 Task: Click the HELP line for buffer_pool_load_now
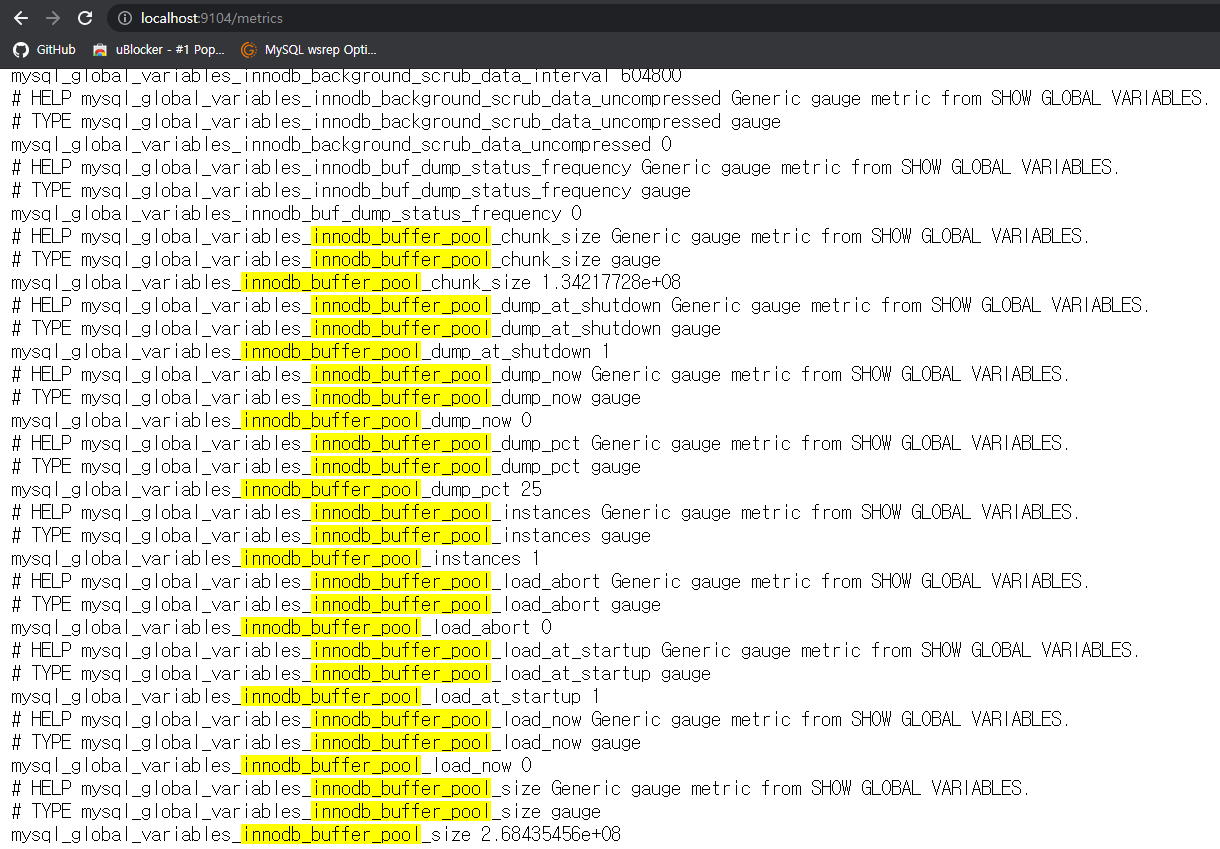540,720
